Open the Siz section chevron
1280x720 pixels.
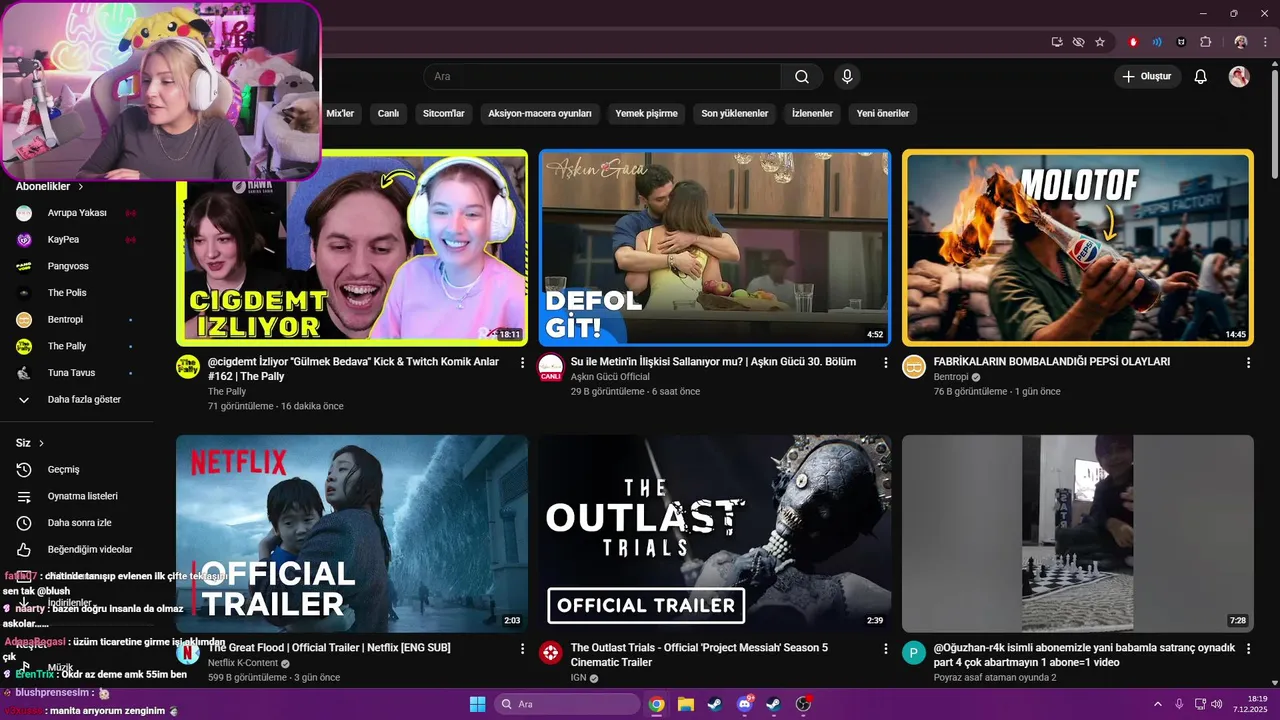42,443
